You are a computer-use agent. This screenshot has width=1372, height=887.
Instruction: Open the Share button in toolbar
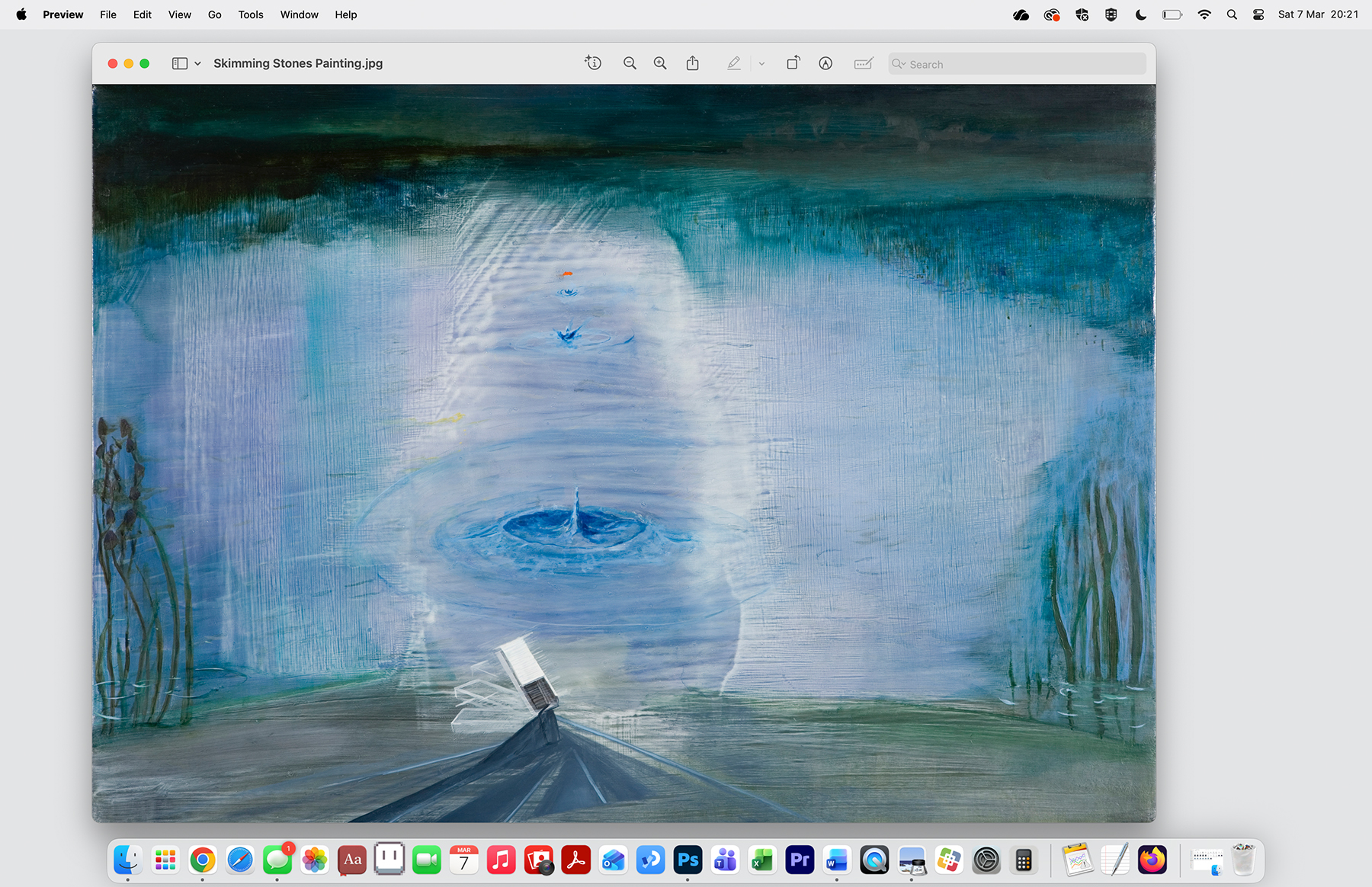692,63
